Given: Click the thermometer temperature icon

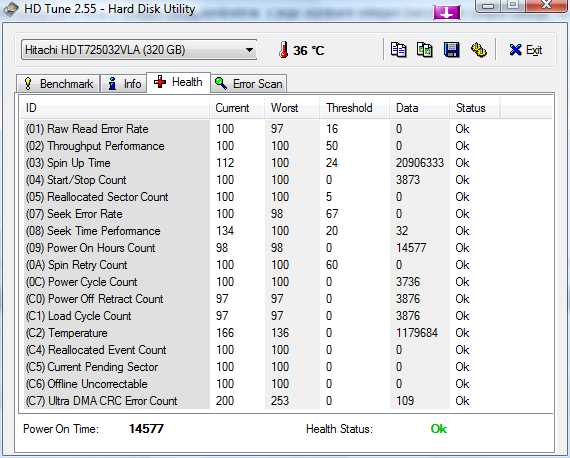Looking at the screenshot, I should [x=284, y=50].
